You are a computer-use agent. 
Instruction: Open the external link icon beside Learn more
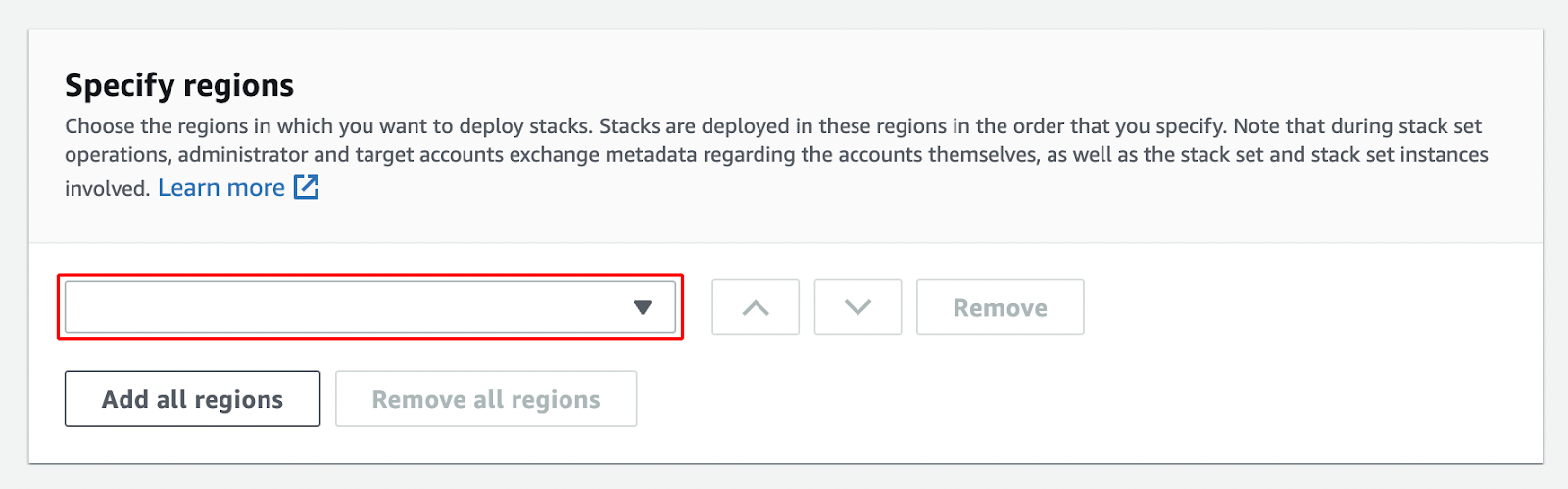[307, 187]
